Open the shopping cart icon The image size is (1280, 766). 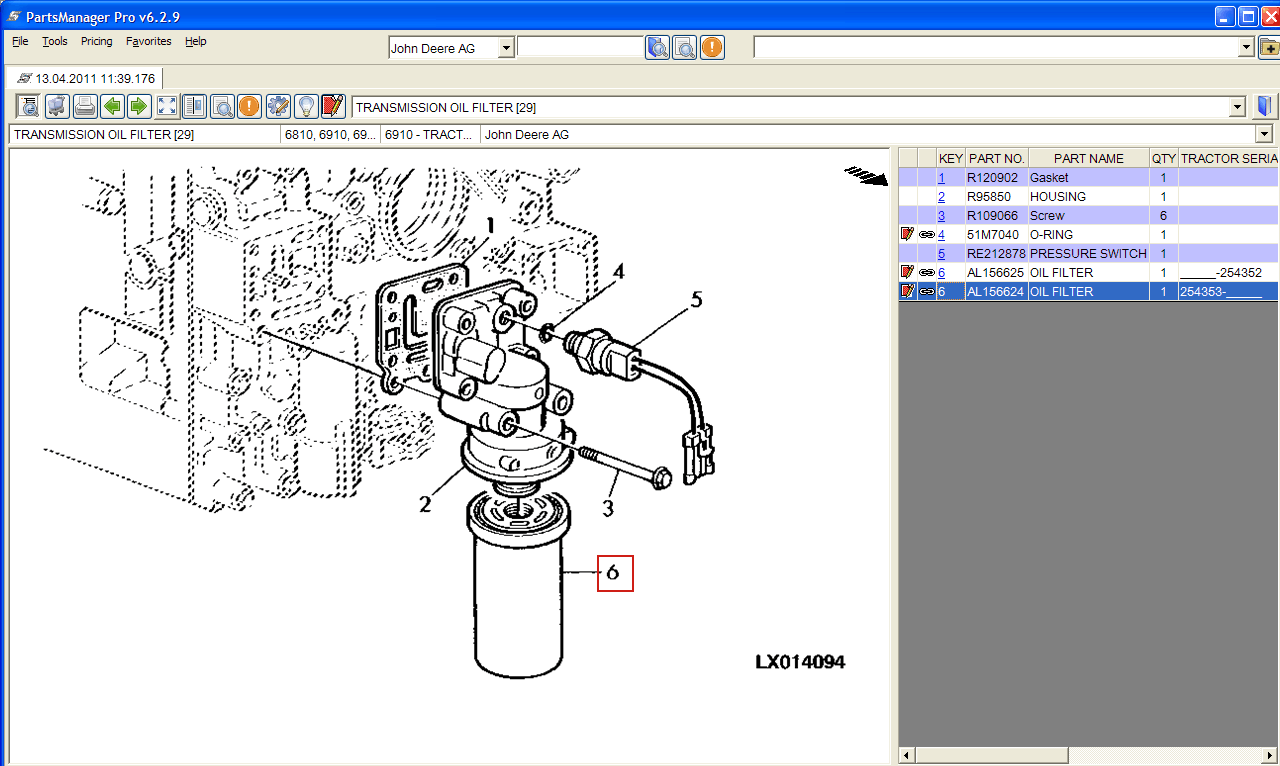[57, 107]
